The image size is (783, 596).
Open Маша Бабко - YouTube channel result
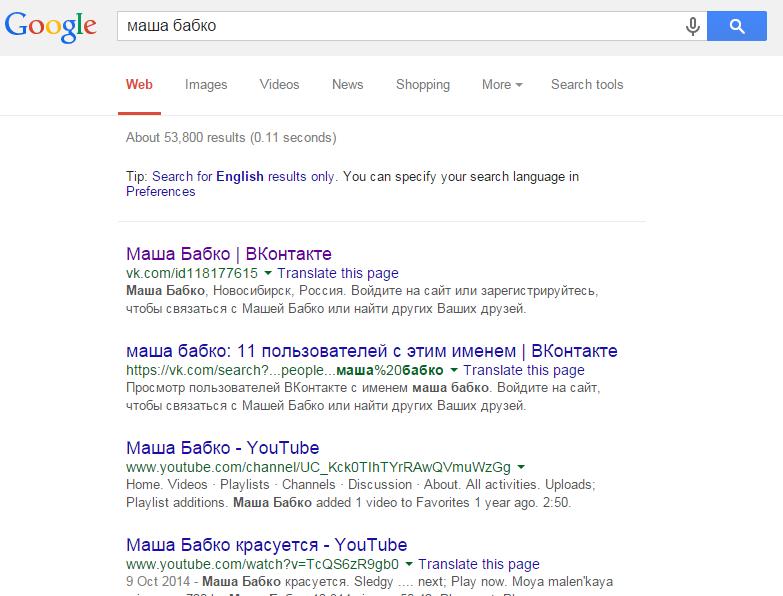[x=223, y=448]
